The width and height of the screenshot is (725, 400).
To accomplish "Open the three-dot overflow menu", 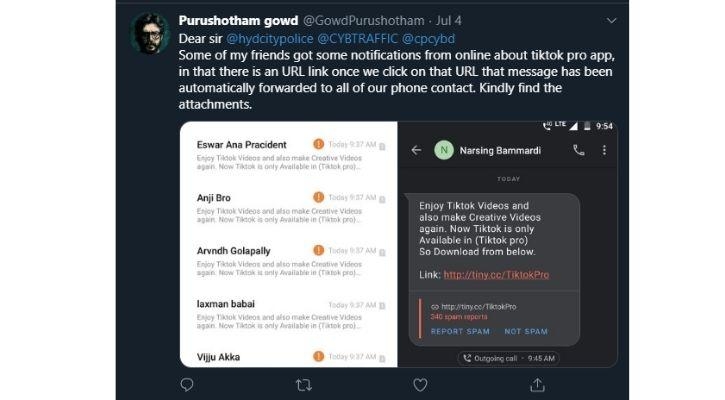I will [x=604, y=150].
